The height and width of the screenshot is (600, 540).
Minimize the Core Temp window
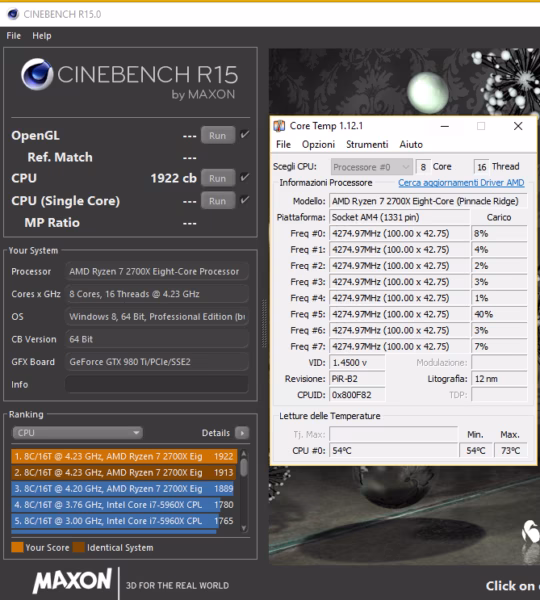pyautogui.click(x=445, y=126)
